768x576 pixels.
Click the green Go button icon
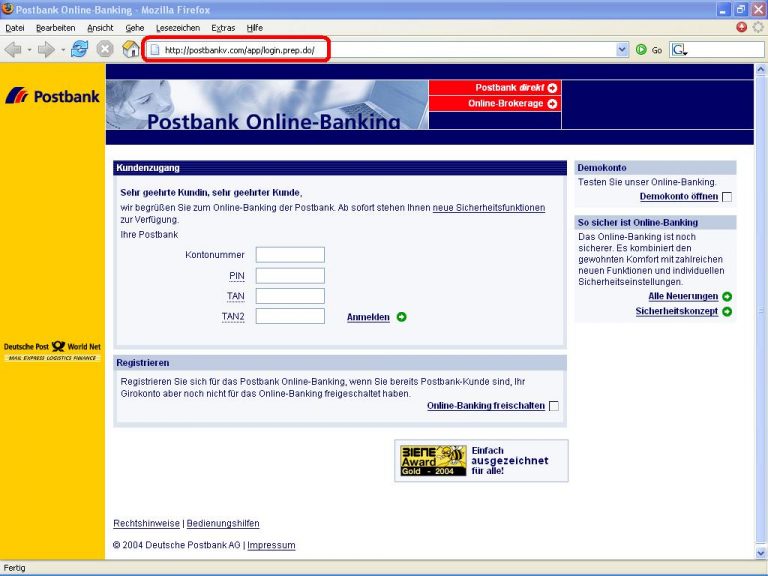pos(642,49)
